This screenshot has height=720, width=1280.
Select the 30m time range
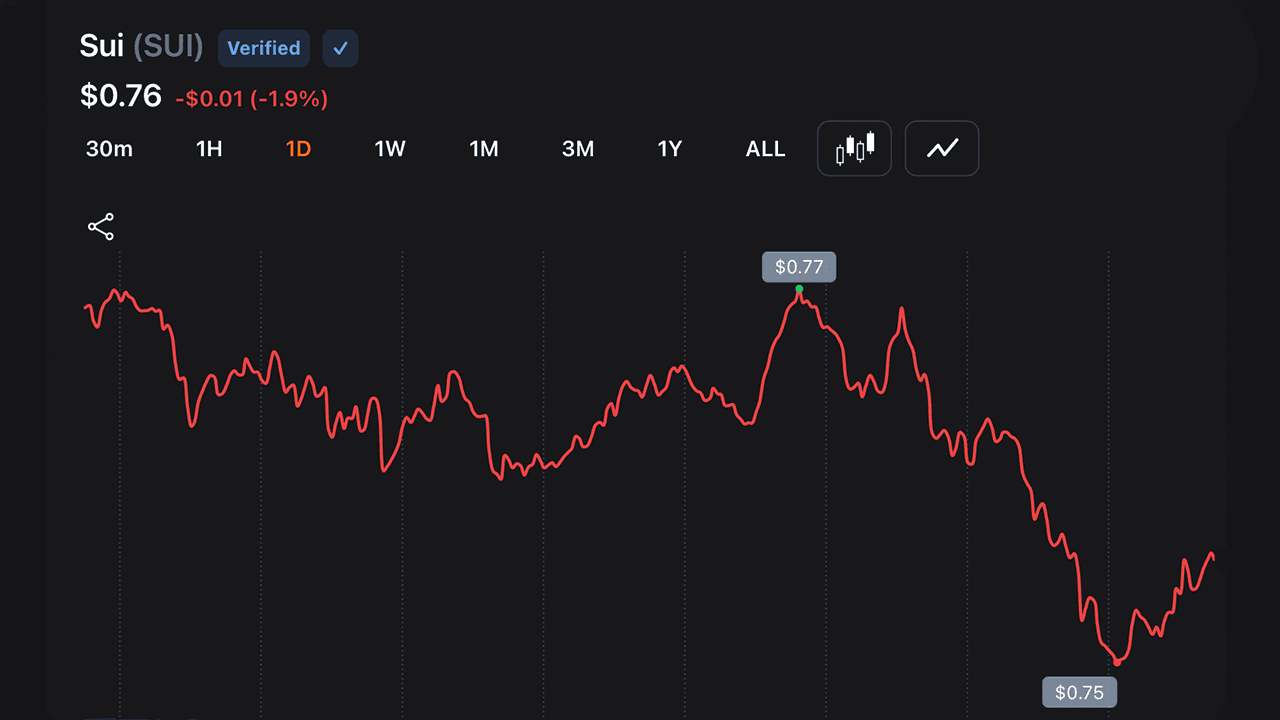click(109, 149)
